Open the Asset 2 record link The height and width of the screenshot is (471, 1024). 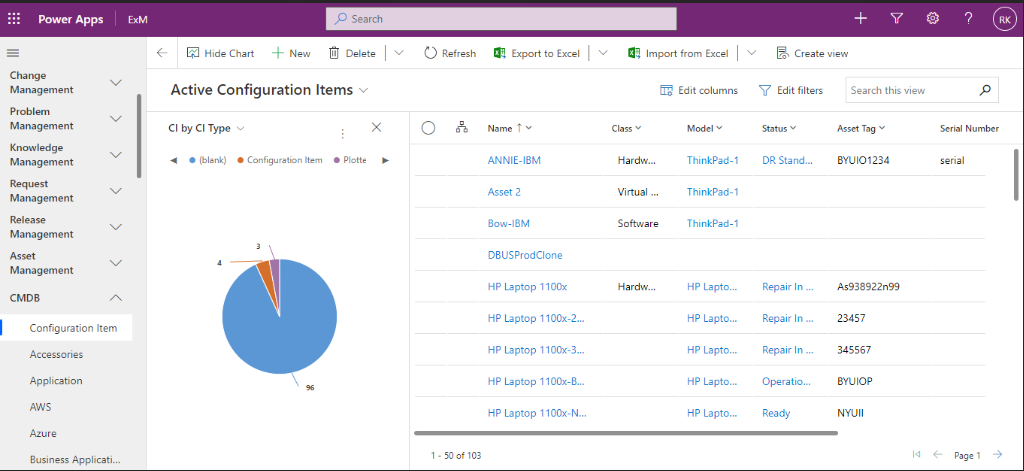(x=504, y=192)
